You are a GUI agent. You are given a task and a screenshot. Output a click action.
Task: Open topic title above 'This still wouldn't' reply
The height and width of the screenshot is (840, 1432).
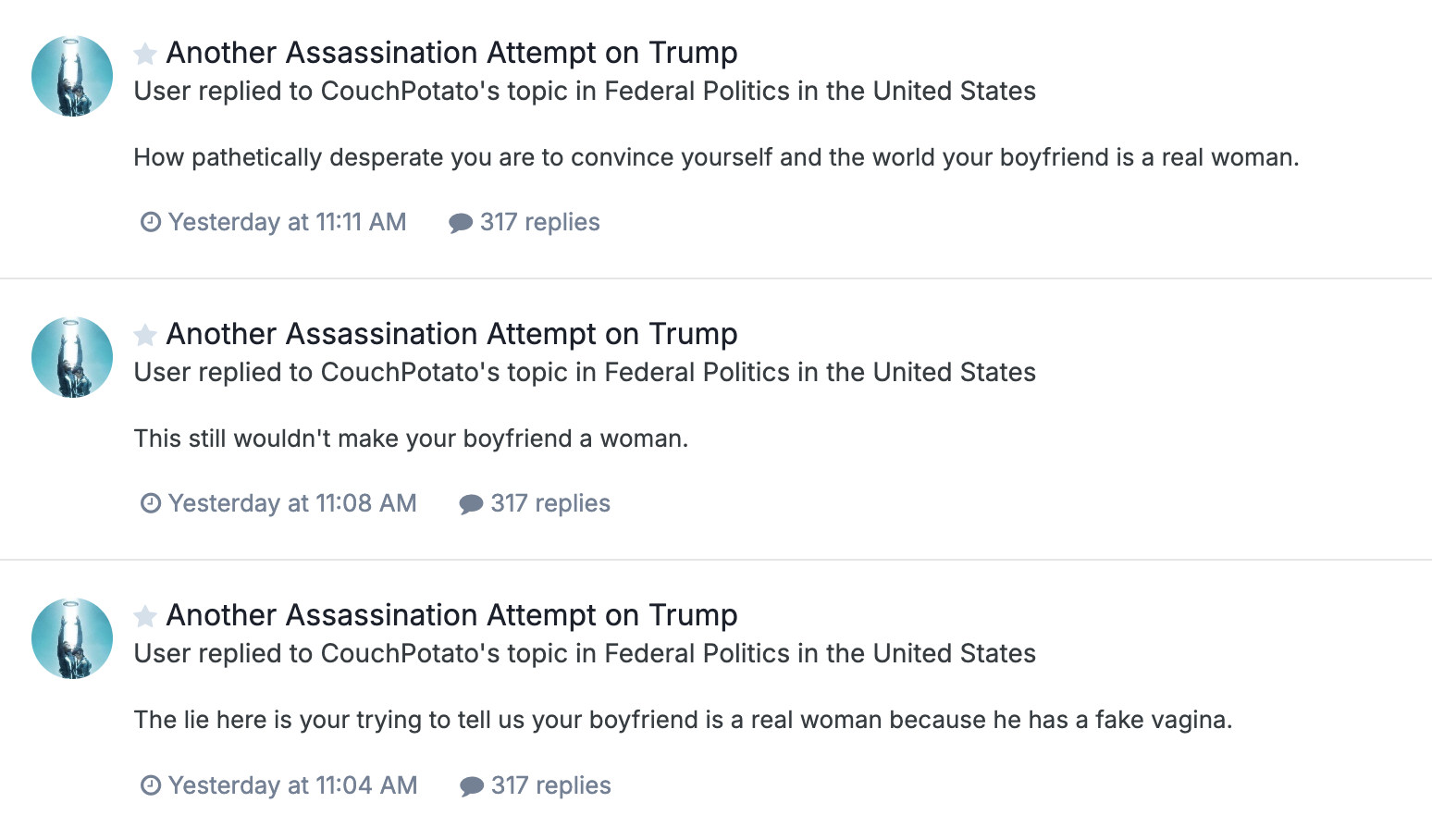pyautogui.click(x=452, y=334)
